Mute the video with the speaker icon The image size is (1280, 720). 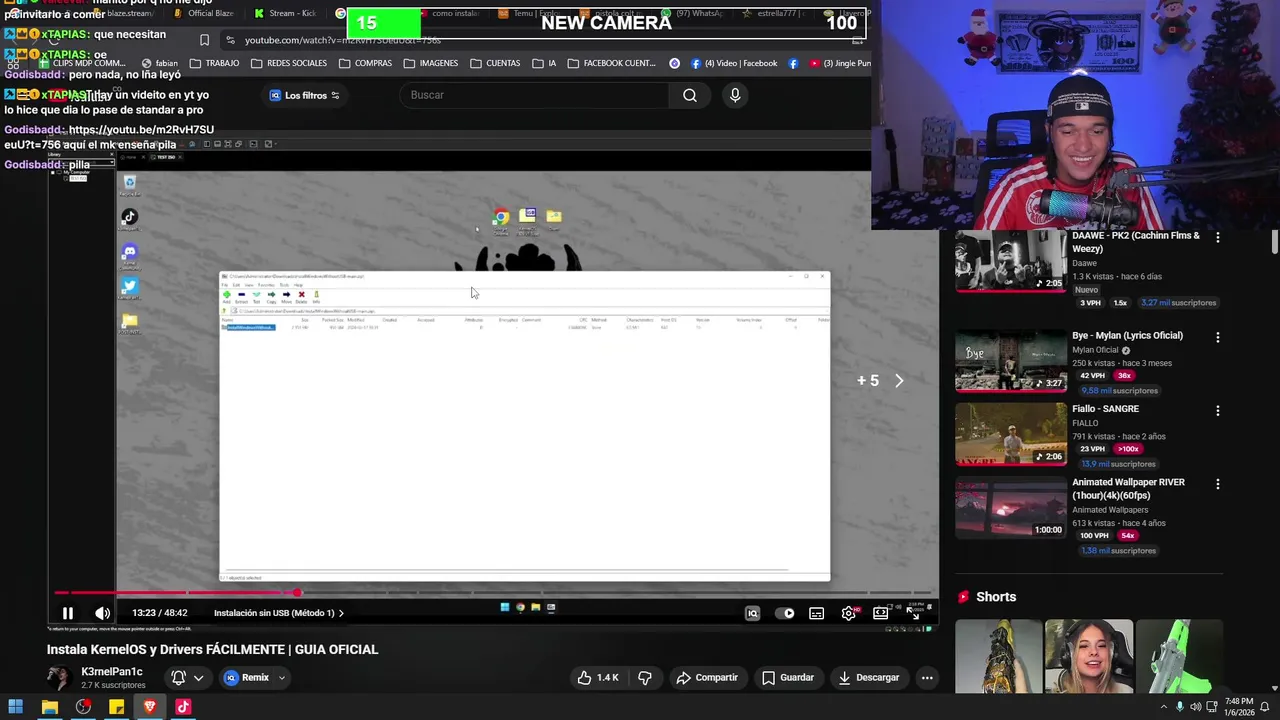pyautogui.click(x=102, y=613)
